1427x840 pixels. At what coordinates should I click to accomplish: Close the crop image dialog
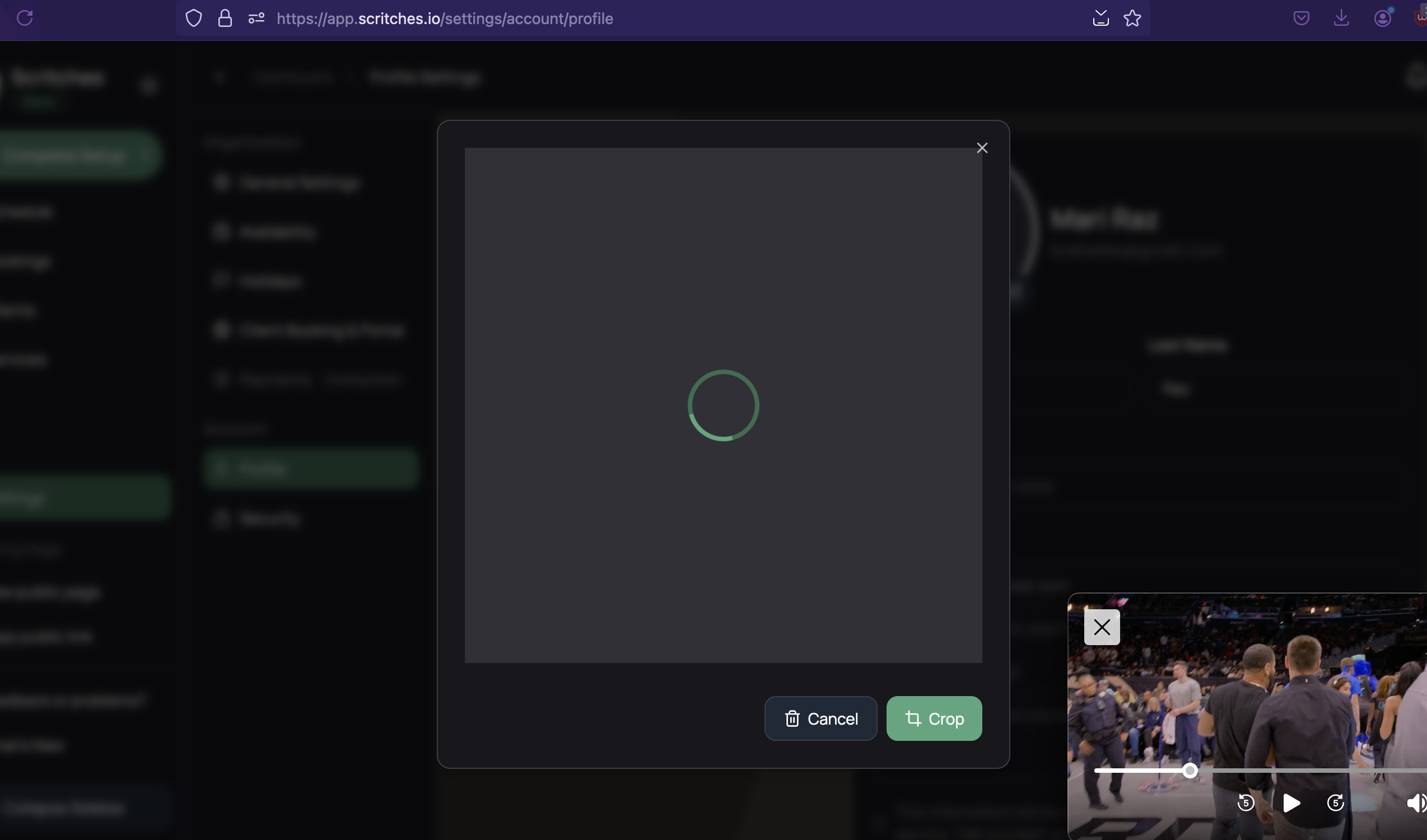click(x=982, y=148)
